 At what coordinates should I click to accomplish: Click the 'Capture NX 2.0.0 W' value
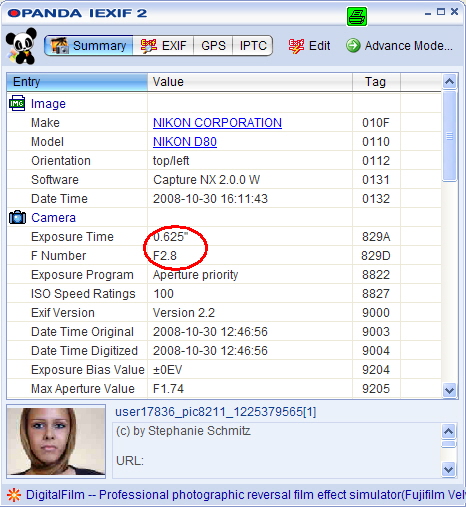(206, 180)
